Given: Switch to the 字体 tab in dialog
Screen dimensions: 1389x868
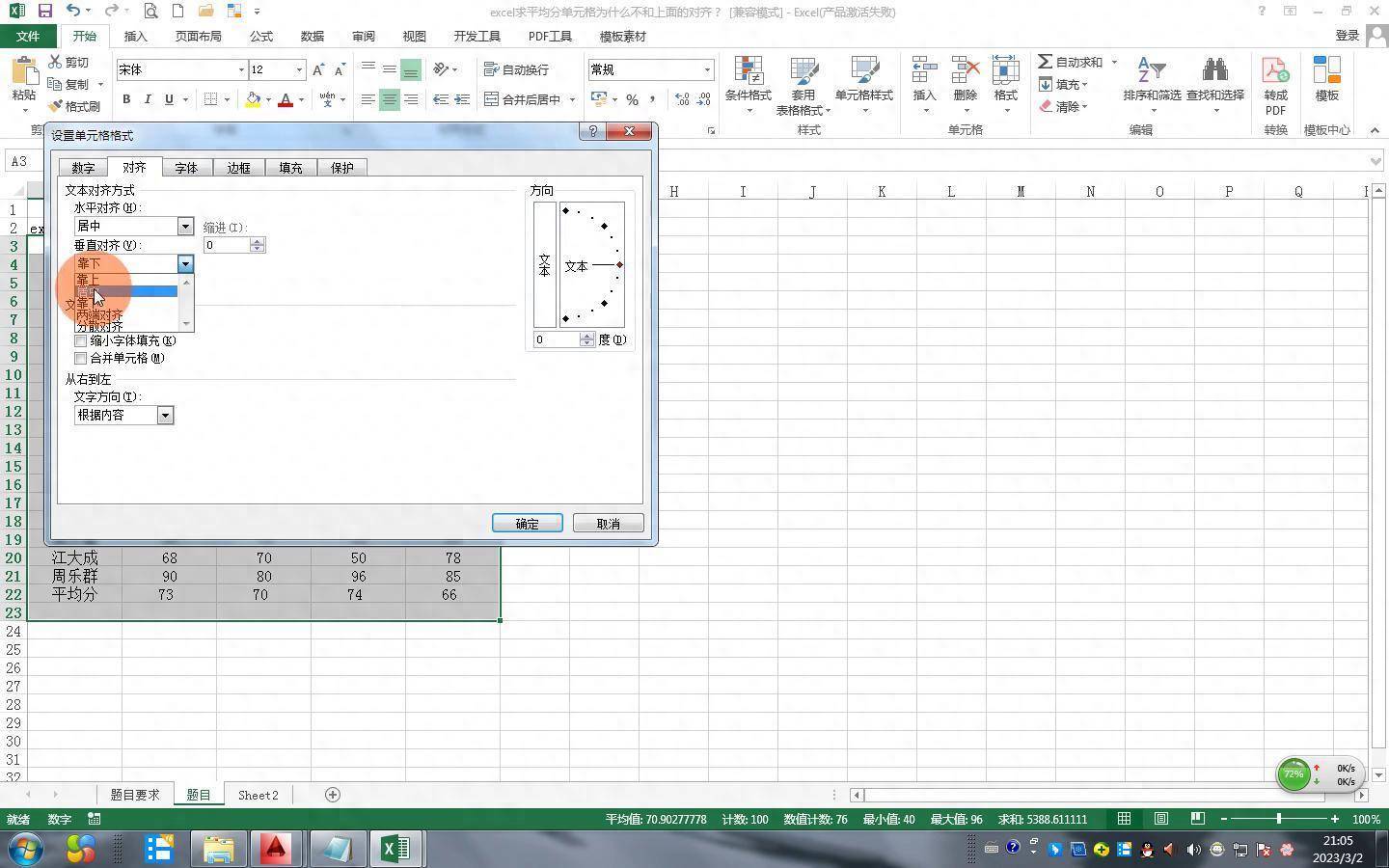Looking at the screenshot, I should [186, 168].
